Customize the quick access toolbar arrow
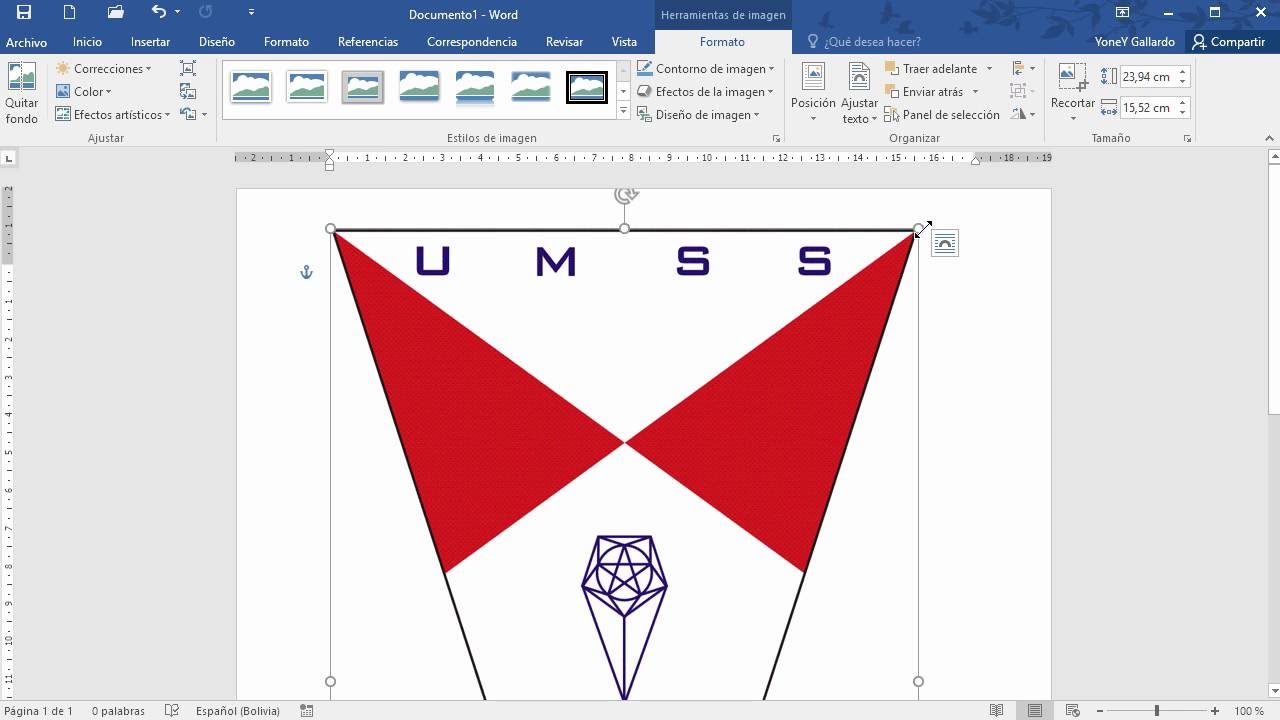 (x=251, y=12)
